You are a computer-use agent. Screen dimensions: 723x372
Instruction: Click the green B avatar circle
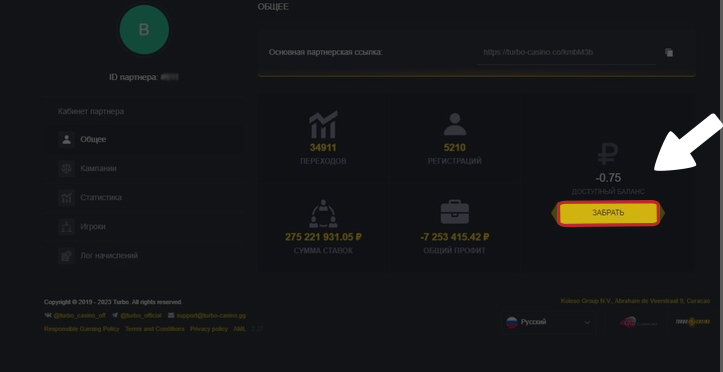(x=144, y=30)
